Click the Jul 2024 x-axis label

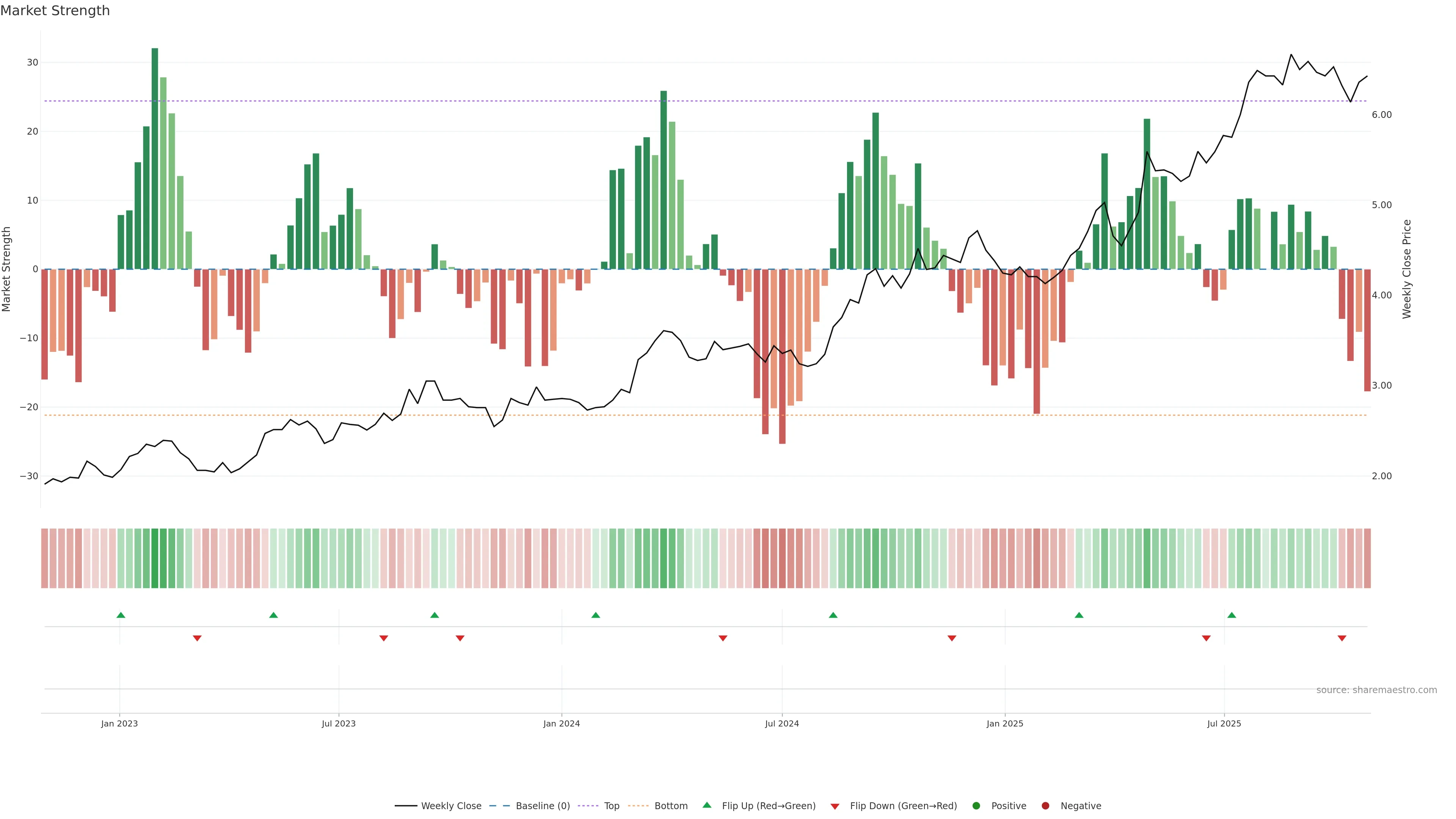click(782, 723)
